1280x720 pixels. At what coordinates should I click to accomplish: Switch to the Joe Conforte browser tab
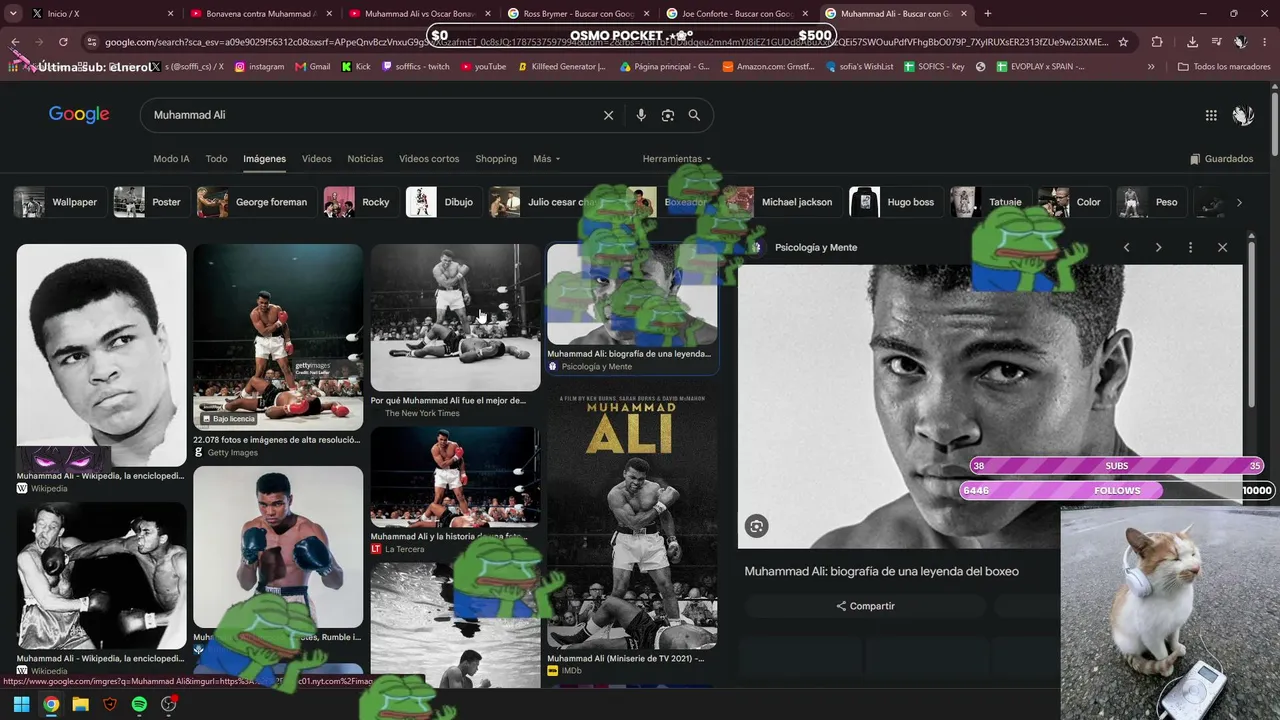tap(735, 14)
